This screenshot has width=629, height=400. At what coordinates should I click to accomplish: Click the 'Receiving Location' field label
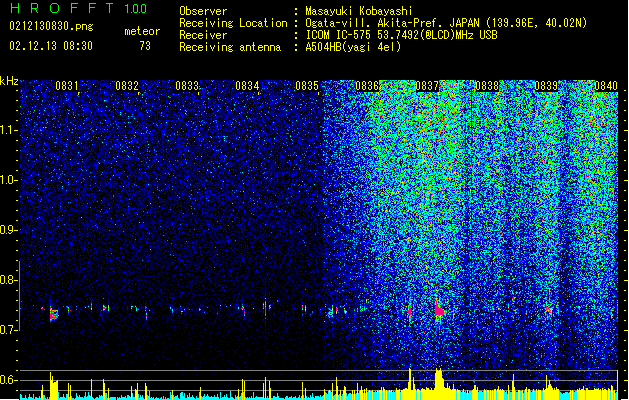click(233, 23)
